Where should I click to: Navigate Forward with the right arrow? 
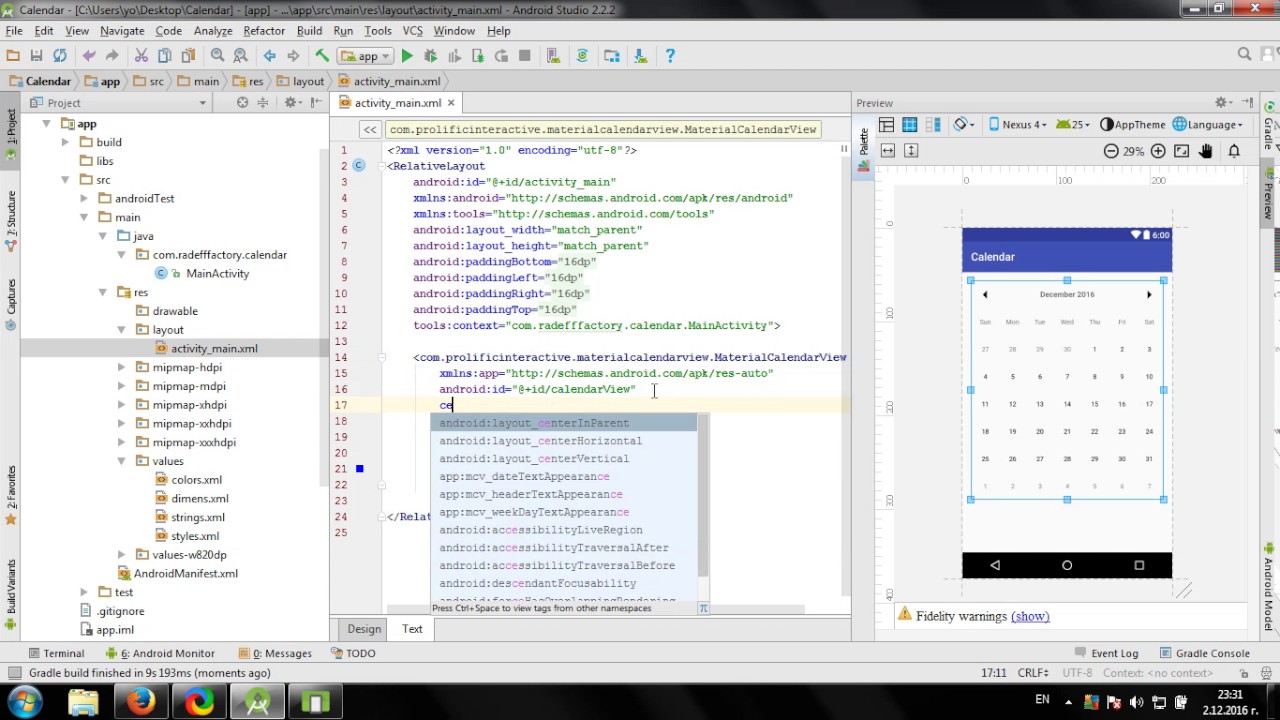pyautogui.click(x=293, y=56)
